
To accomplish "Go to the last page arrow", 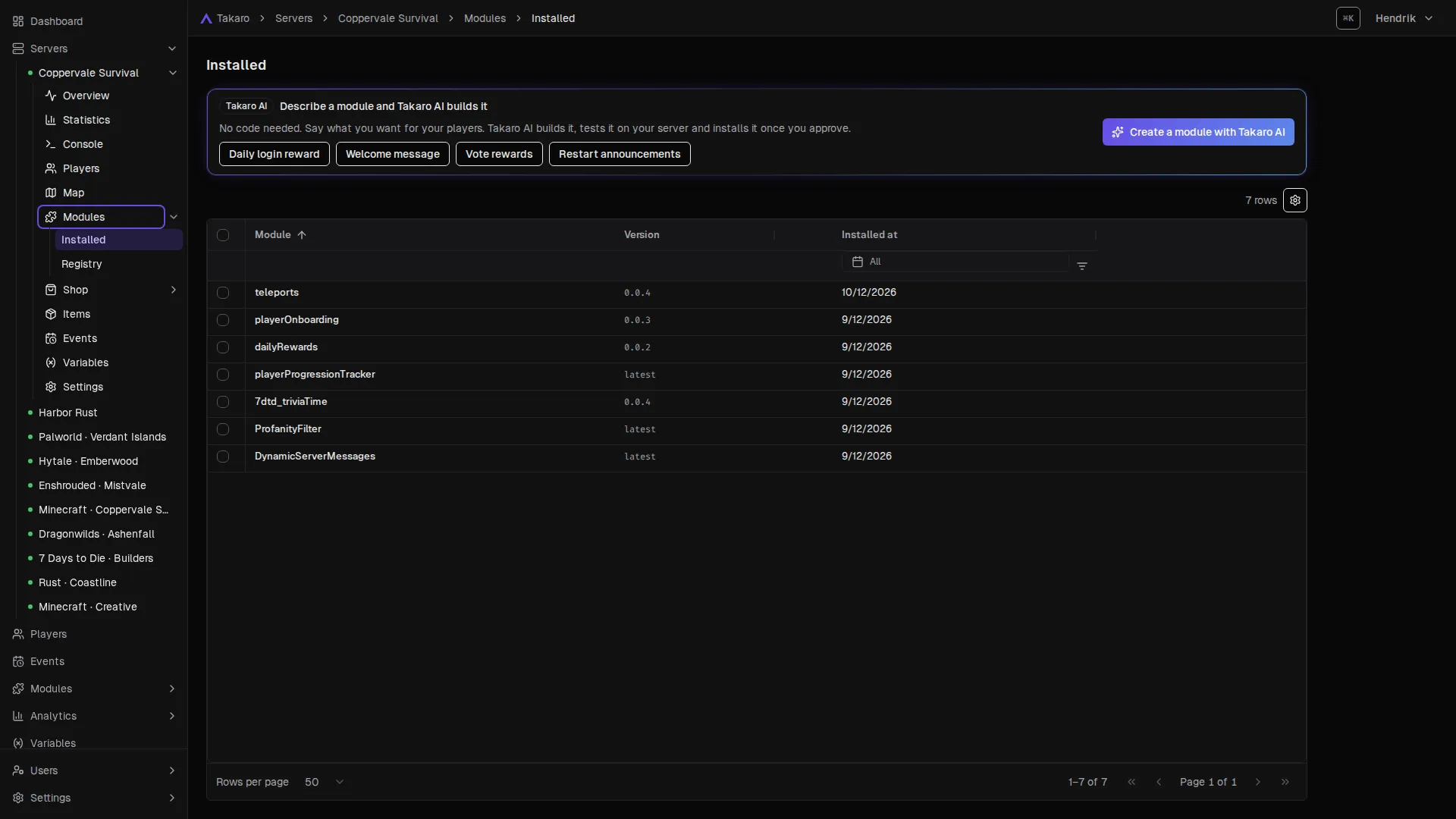I will pyautogui.click(x=1285, y=782).
